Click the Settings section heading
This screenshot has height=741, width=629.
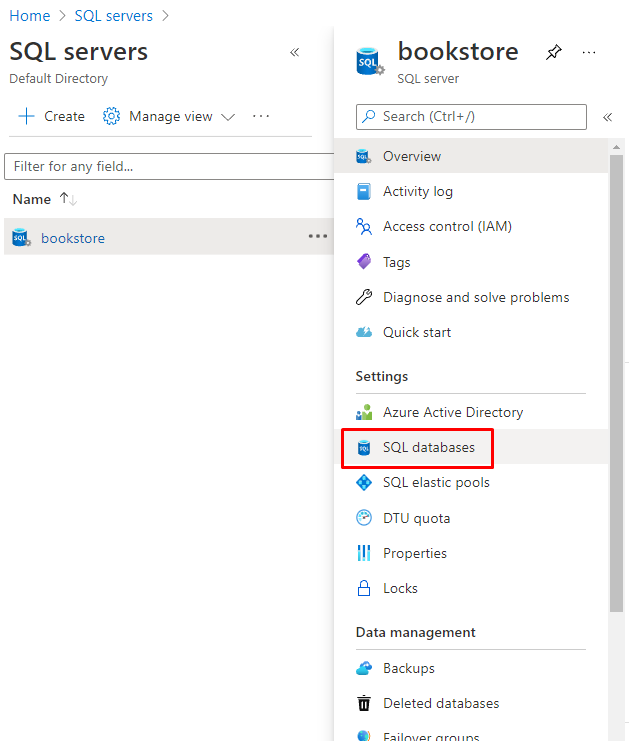(381, 376)
